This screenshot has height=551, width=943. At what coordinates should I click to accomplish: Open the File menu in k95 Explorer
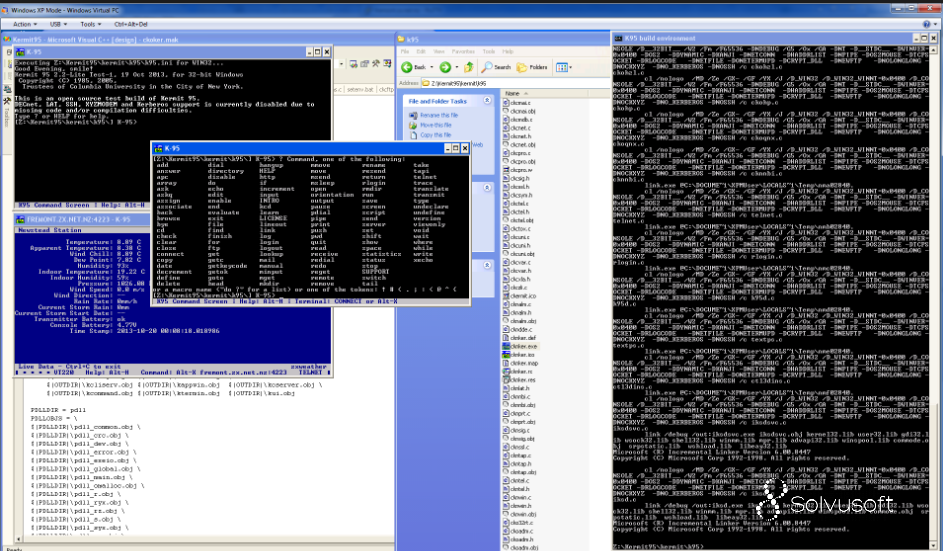pyautogui.click(x=405, y=52)
